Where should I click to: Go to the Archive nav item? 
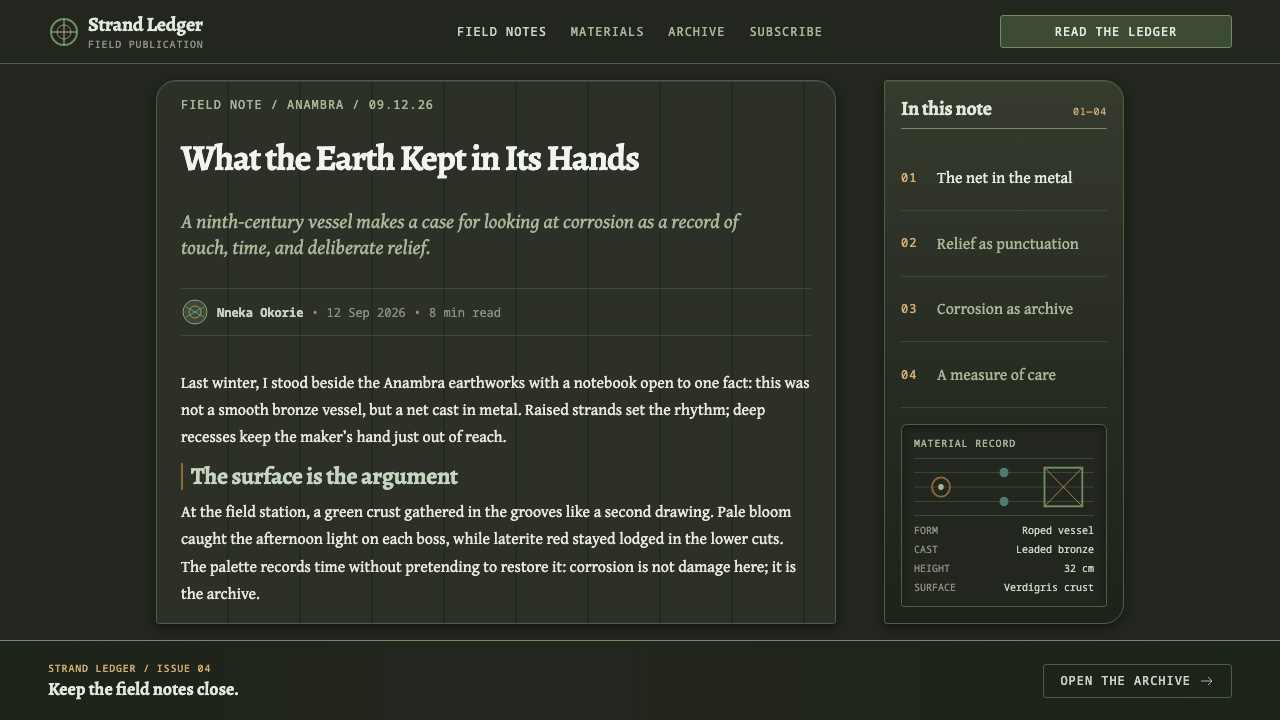point(697,32)
